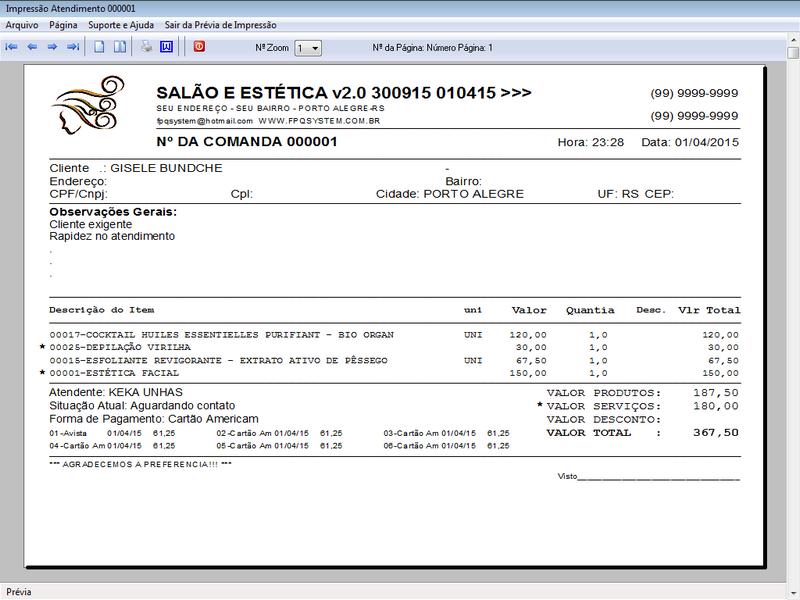Click 'fpqsystem@hotmail.com' email text
The width and height of the screenshot is (800, 600).
[x=205, y=121]
